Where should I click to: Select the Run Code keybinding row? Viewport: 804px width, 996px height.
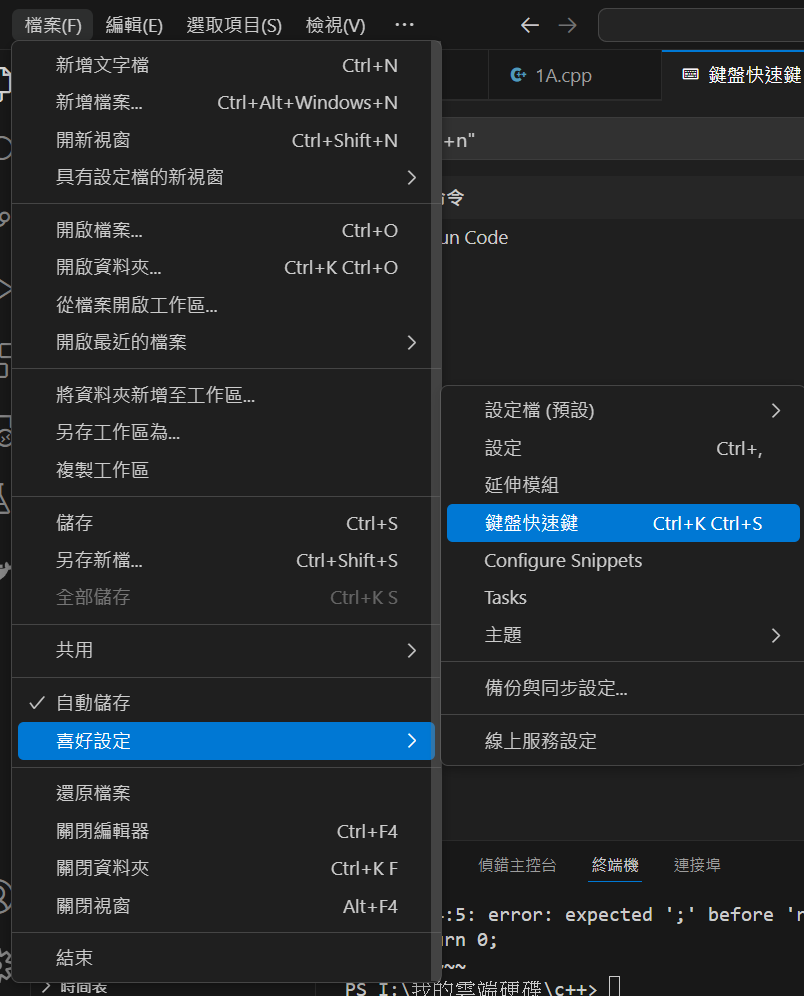[x=622, y=238]
